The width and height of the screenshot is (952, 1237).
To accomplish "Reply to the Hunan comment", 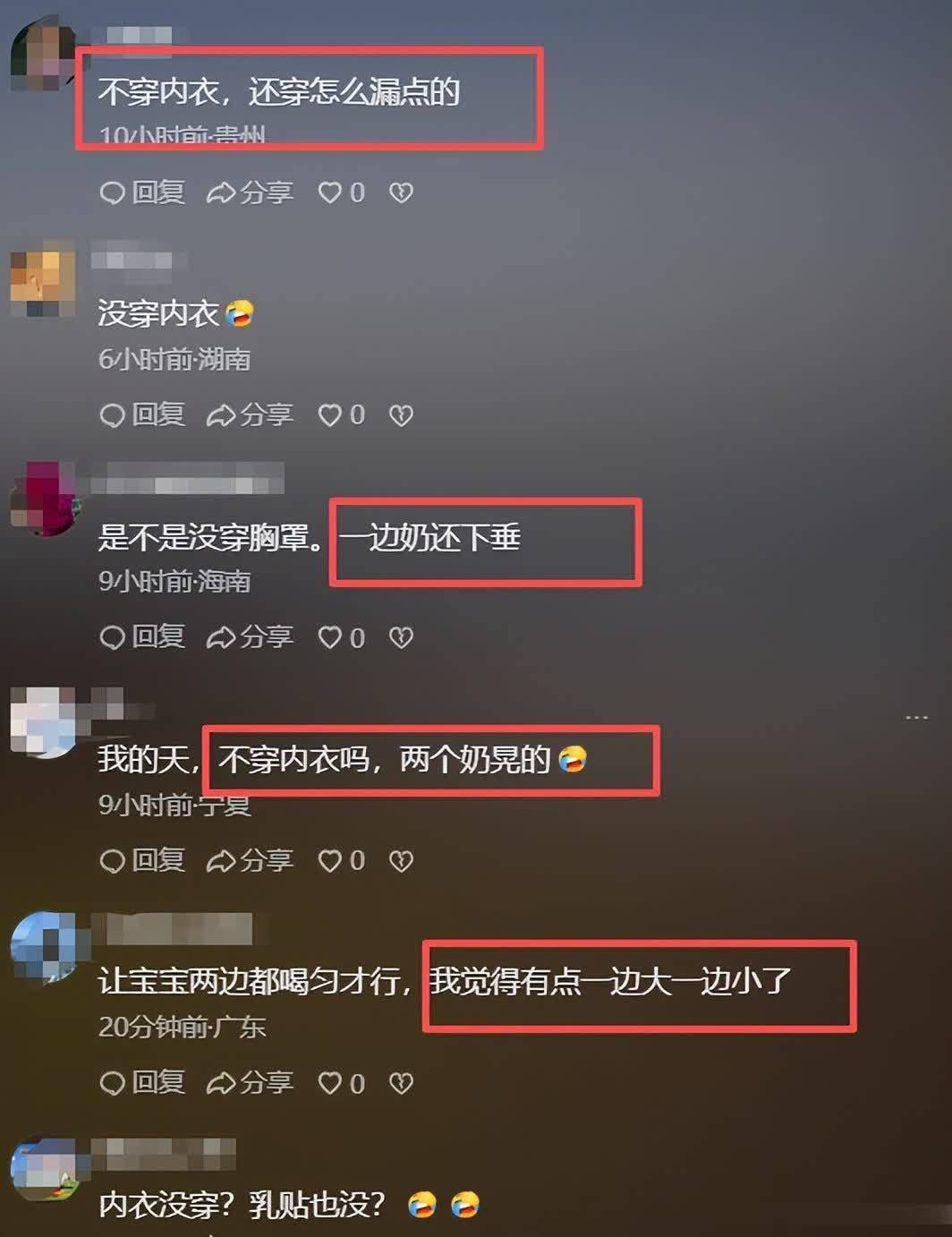I will 142,414.
